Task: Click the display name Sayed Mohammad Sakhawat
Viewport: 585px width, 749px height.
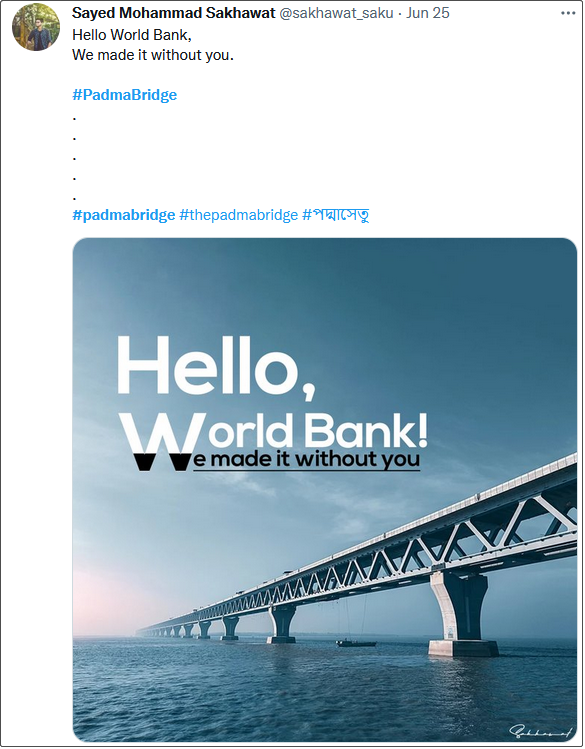Action: pos(173,13)
